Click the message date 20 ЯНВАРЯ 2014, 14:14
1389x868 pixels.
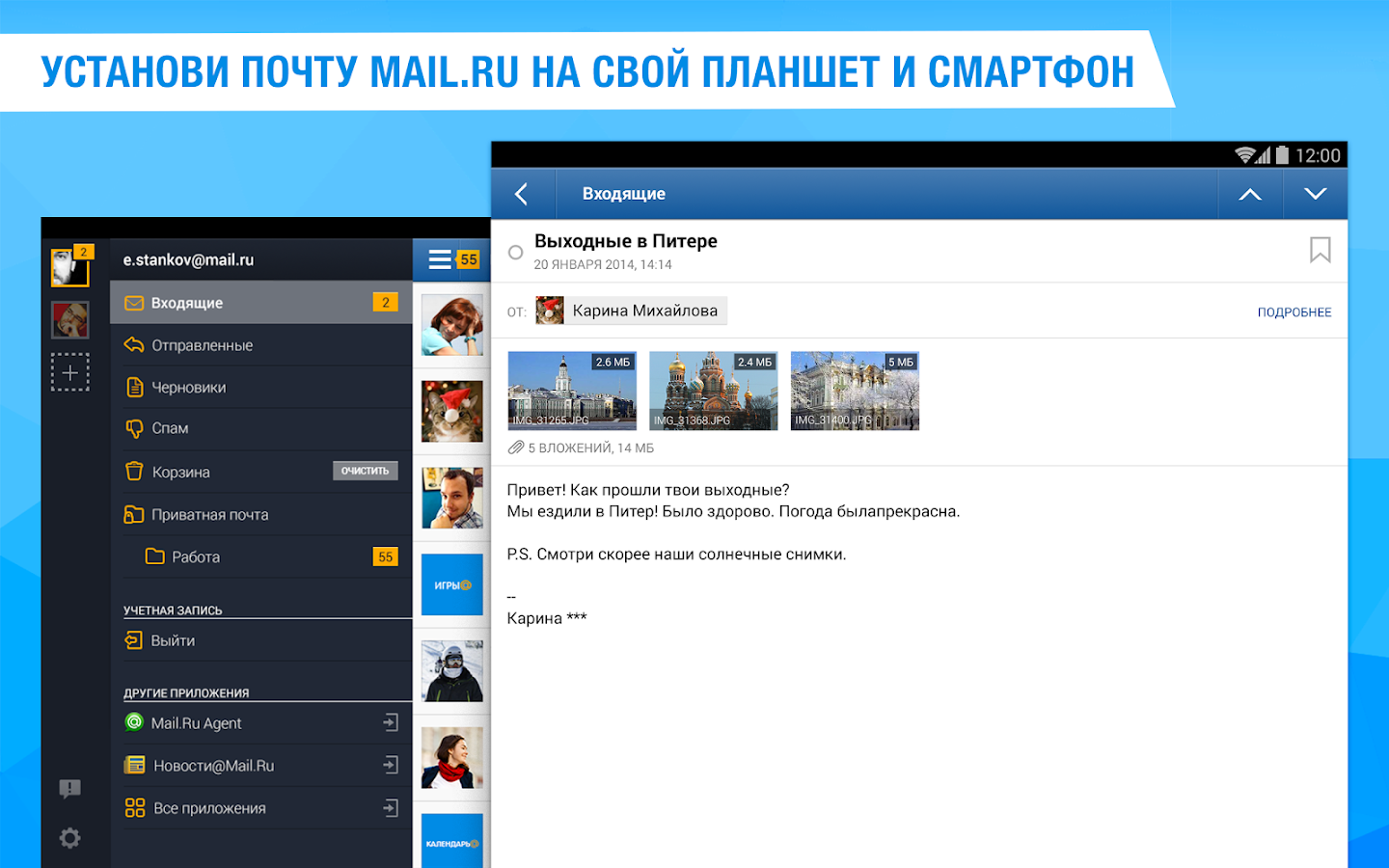coord(603,264)
